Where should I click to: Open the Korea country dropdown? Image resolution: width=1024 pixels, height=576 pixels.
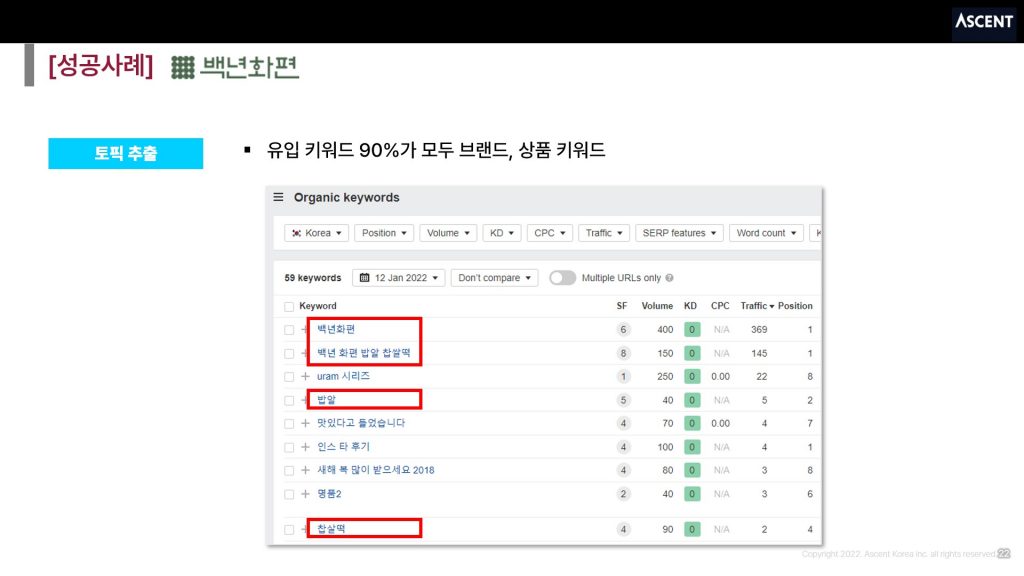(x=316, y=233)
